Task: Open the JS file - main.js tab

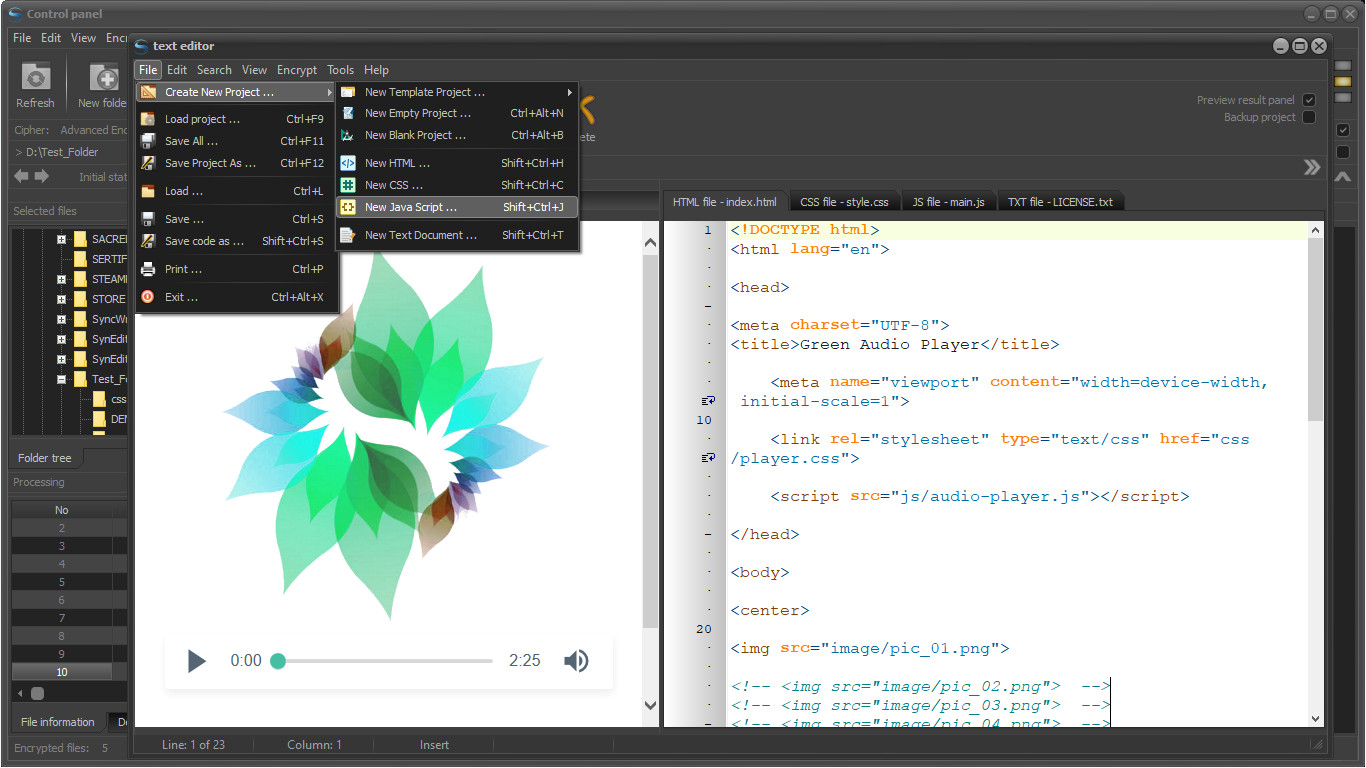Action: 948,202
